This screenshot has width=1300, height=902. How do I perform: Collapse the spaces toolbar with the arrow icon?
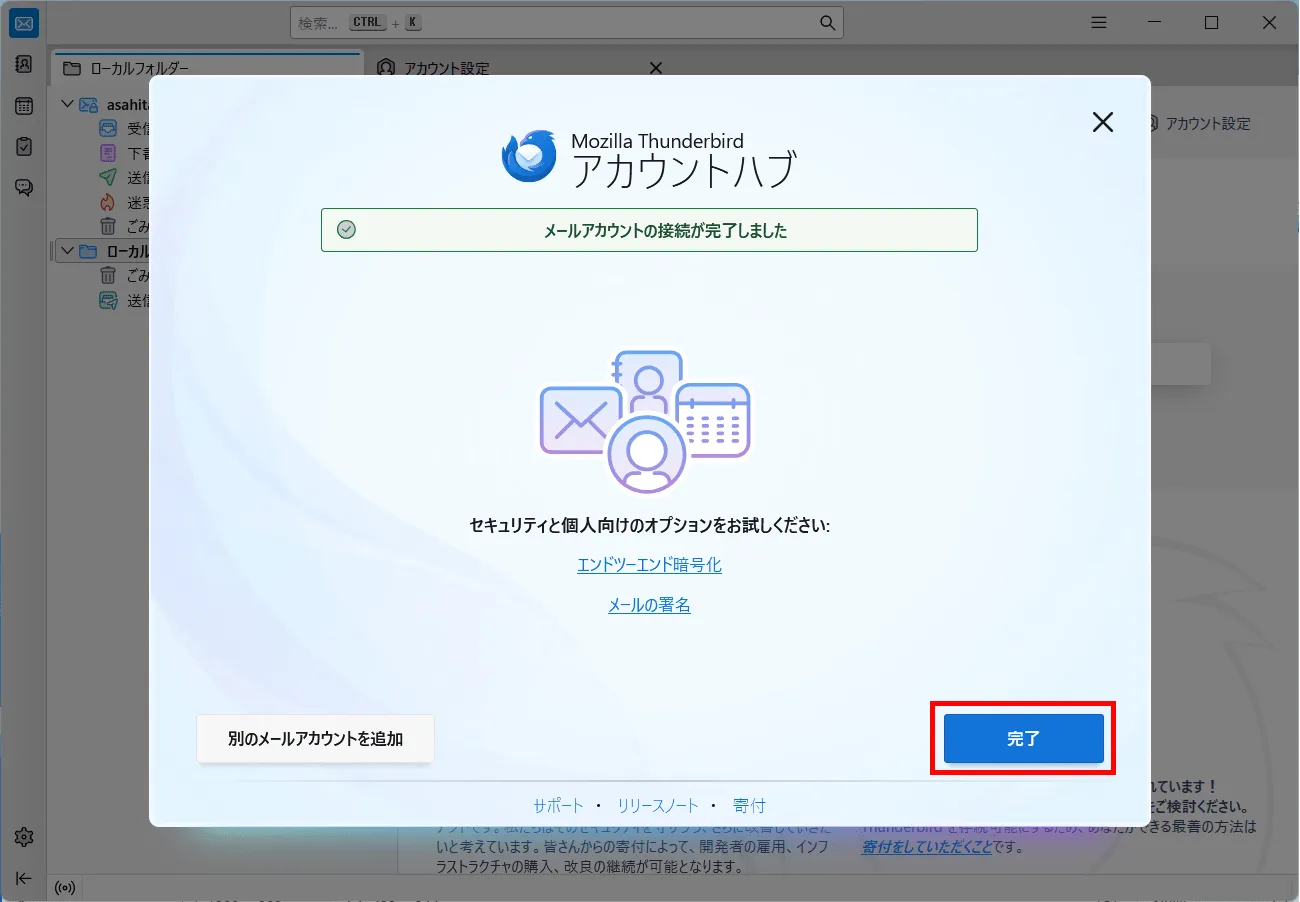click(23, 878)
